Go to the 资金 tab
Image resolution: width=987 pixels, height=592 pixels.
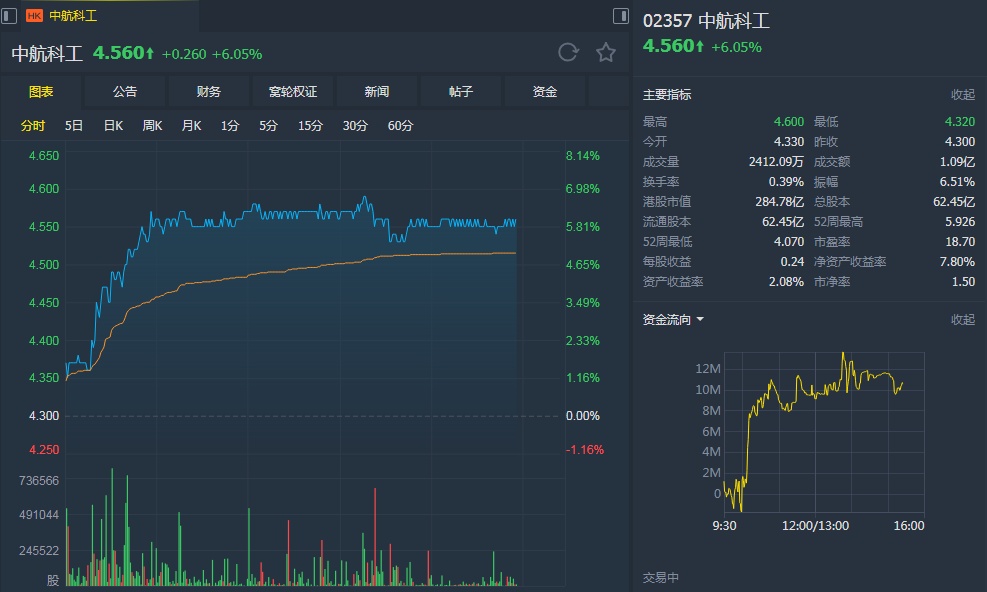click(x=545, y=92)
